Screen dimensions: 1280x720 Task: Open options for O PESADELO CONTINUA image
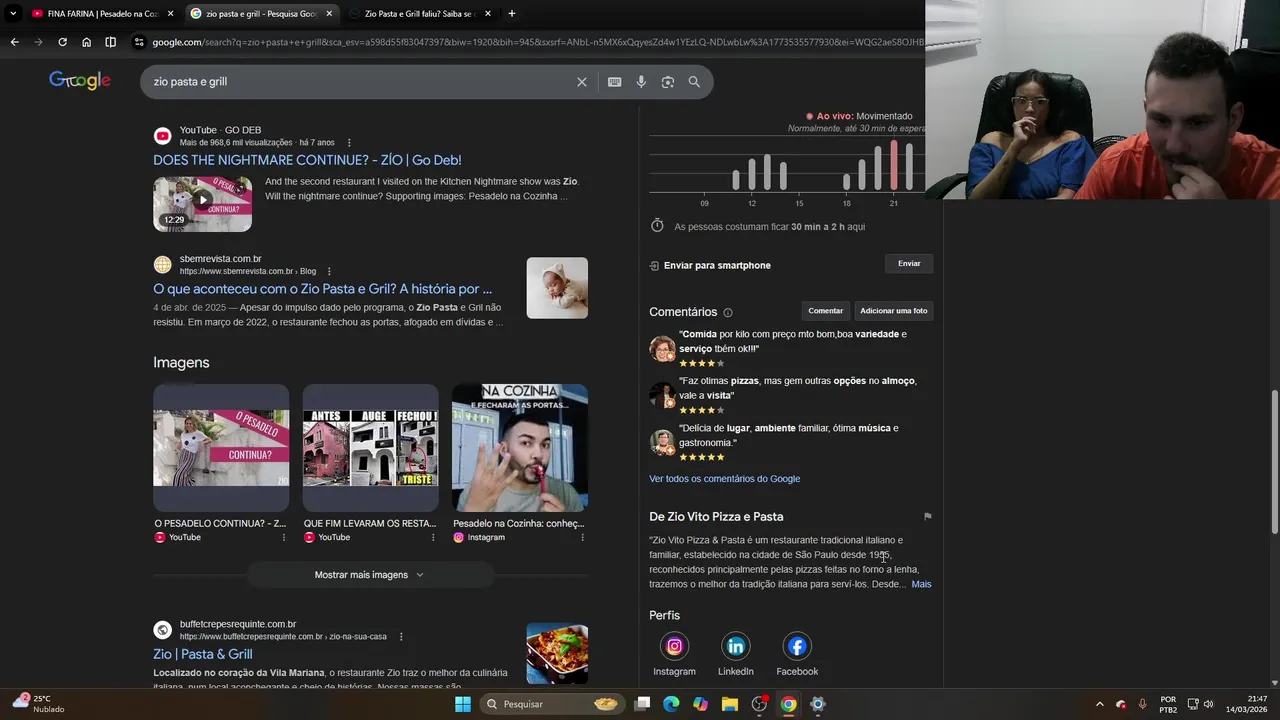pos(283,537)
